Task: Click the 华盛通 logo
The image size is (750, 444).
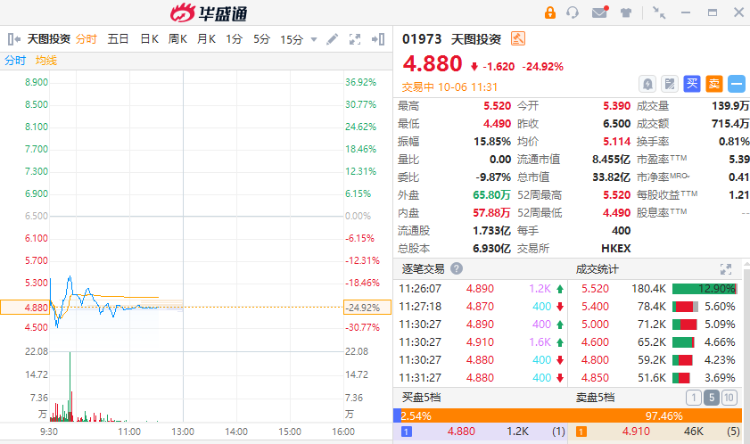Action: click(209, 13)
